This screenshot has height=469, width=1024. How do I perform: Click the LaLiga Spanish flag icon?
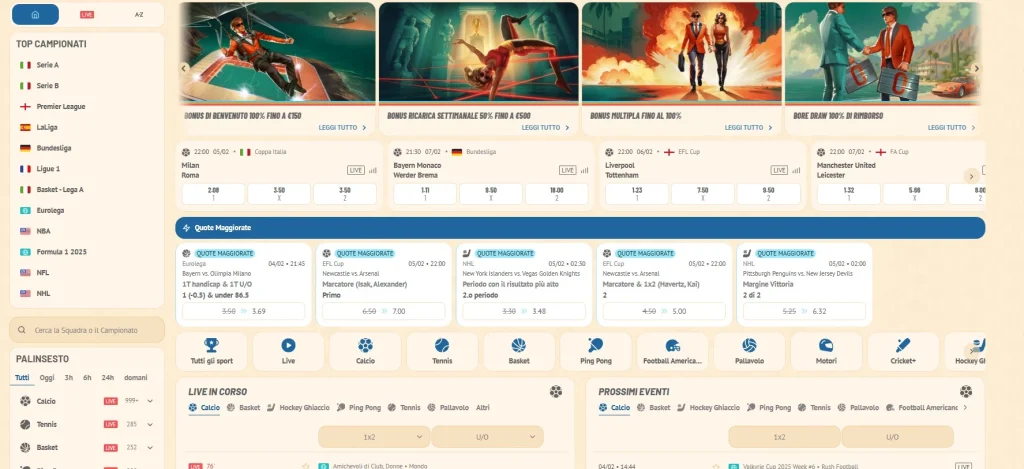click(x=25, y=127)
